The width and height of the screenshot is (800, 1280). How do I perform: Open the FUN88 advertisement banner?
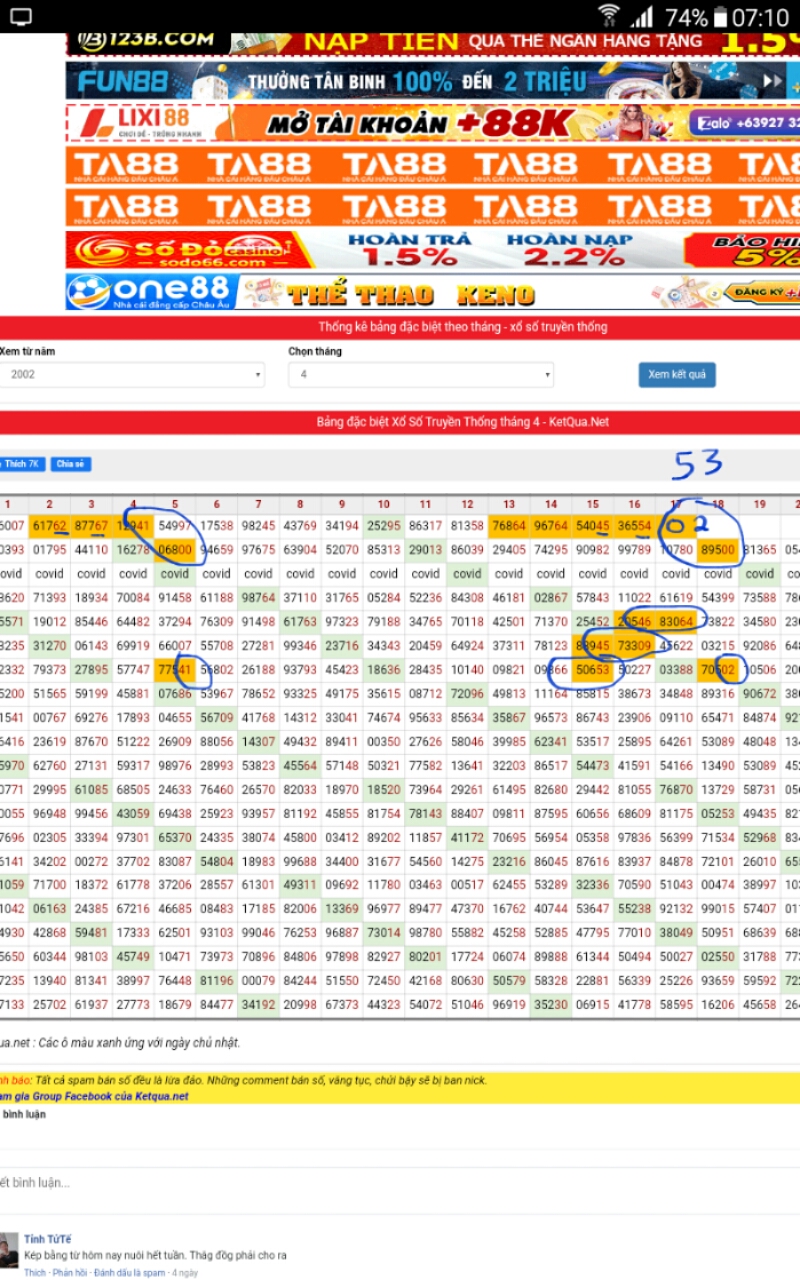pos(432,81)
